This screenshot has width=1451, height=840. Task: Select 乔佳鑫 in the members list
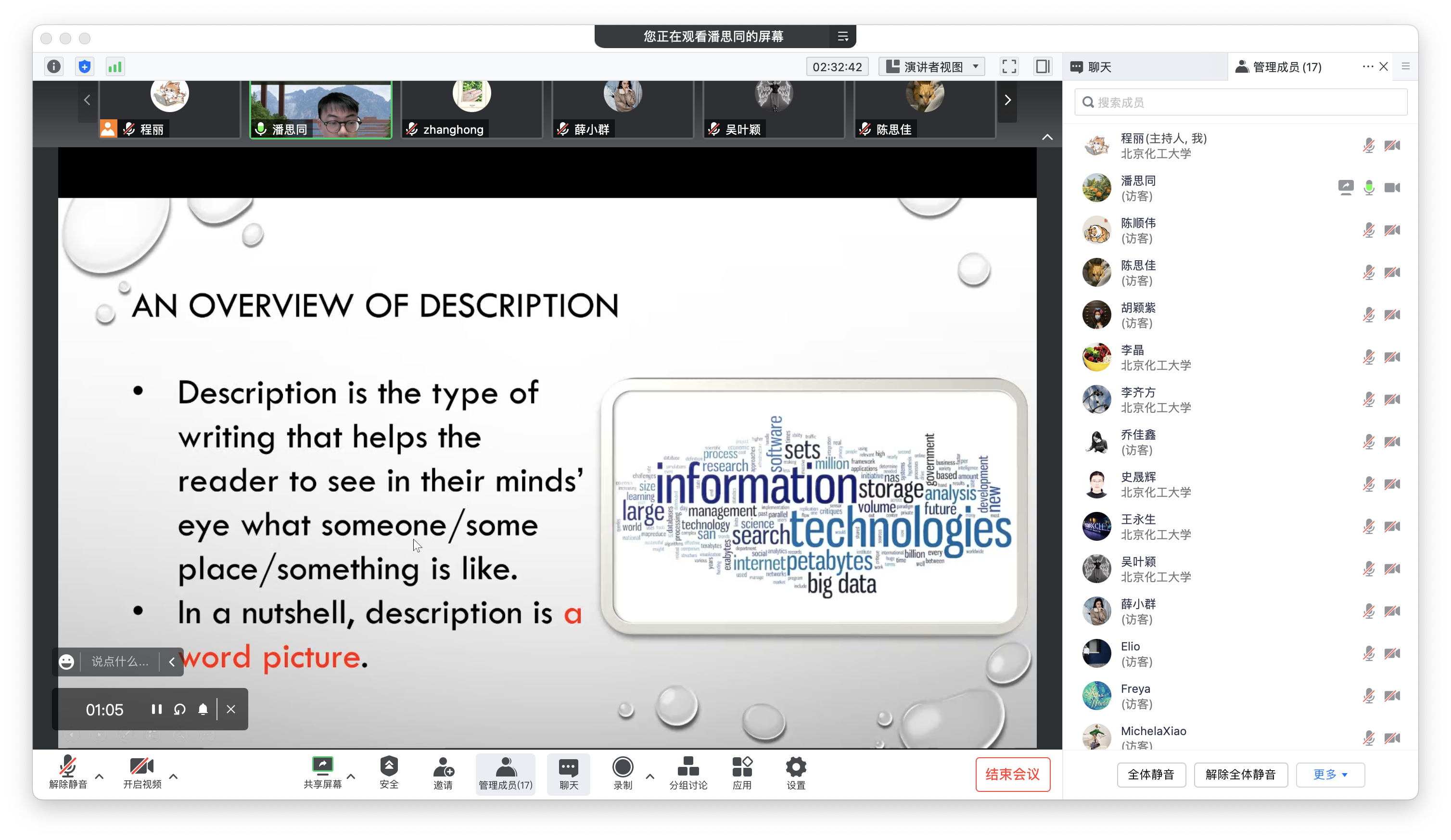(x=1241, y=442)
